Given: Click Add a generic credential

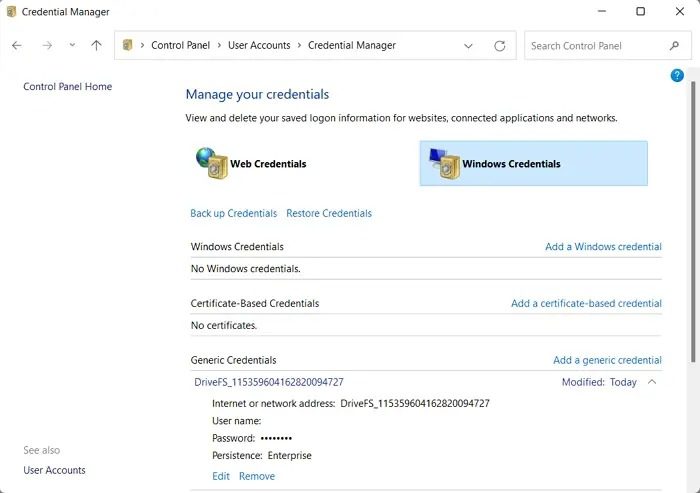Looking at the screenshot, I should pos(607,360).
